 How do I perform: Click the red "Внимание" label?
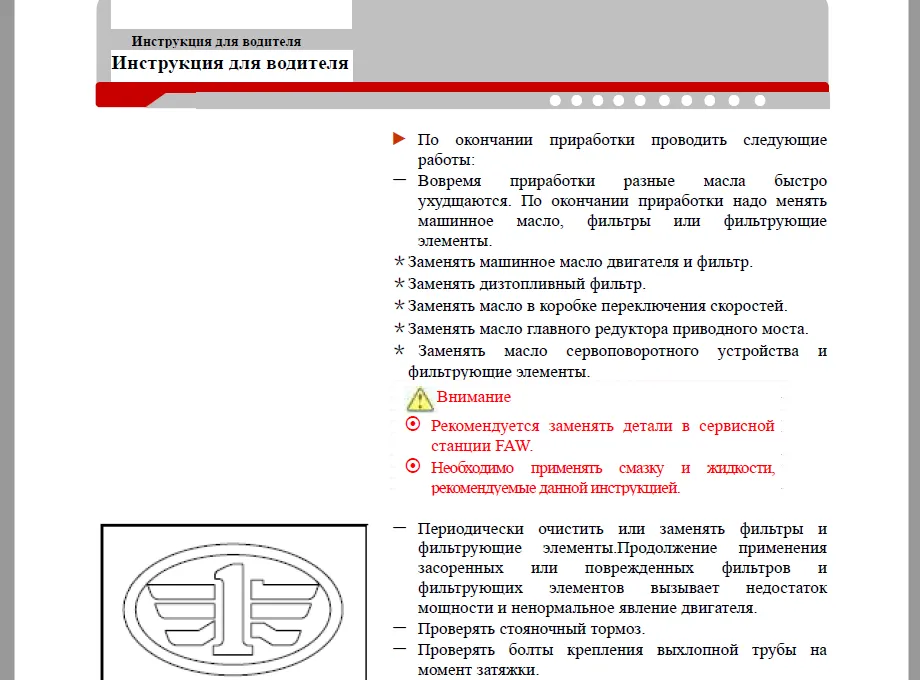coord(474,396)
